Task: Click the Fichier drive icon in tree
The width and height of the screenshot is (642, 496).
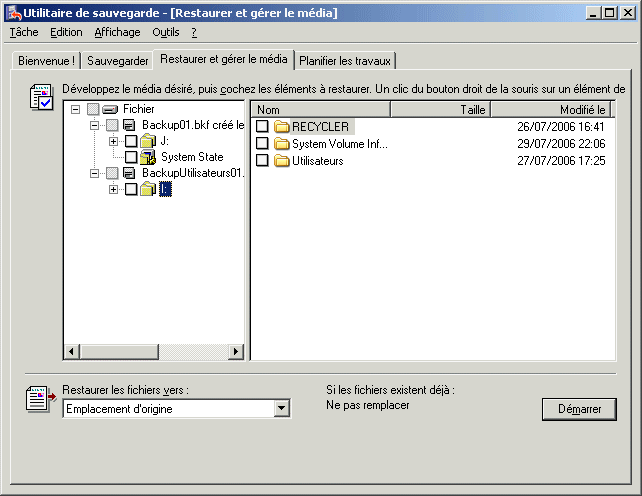Action: [111, 109]
